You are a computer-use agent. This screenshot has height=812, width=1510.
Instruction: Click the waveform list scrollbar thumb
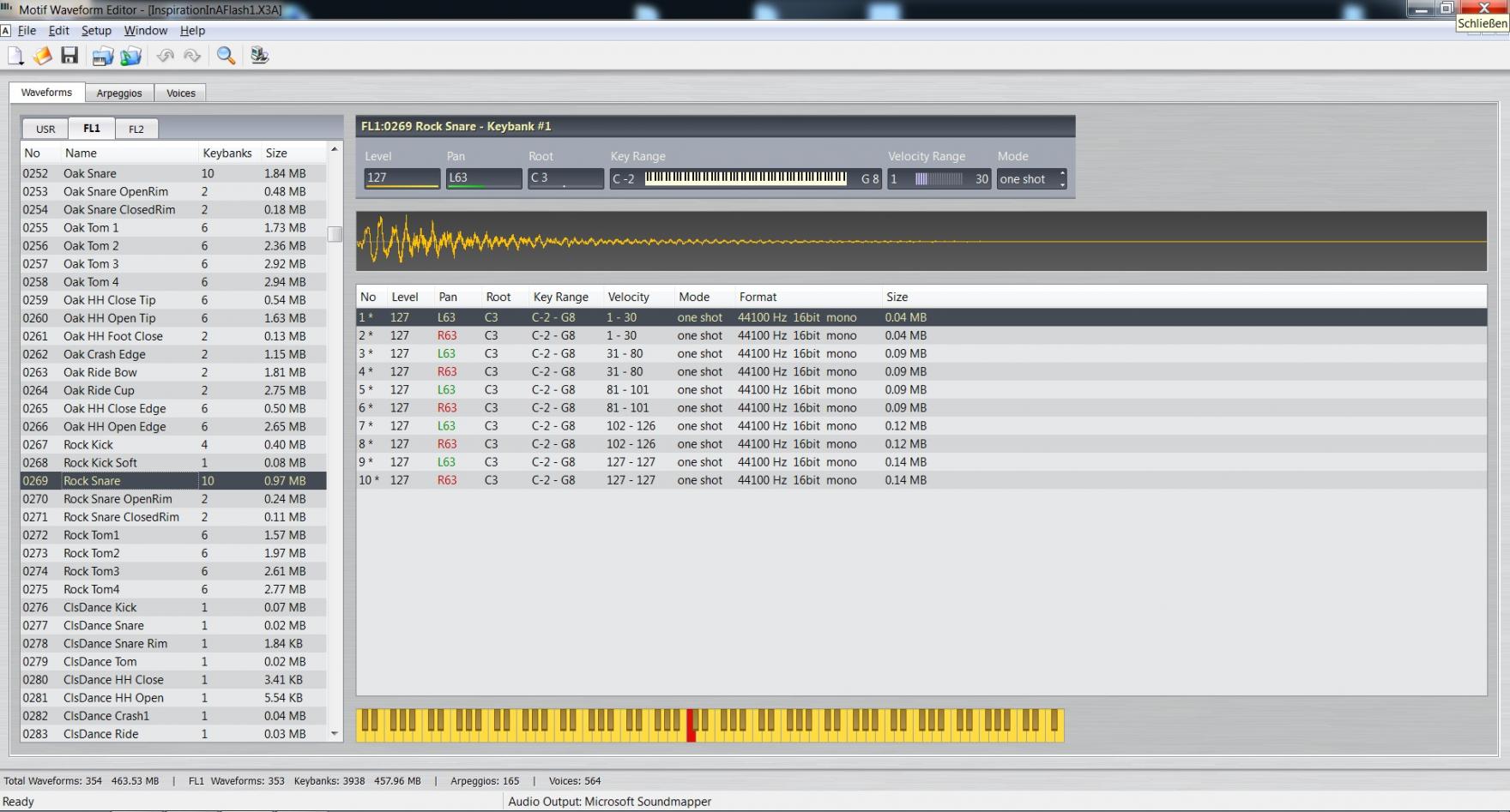pyautogui.click(x=335, y=234)
